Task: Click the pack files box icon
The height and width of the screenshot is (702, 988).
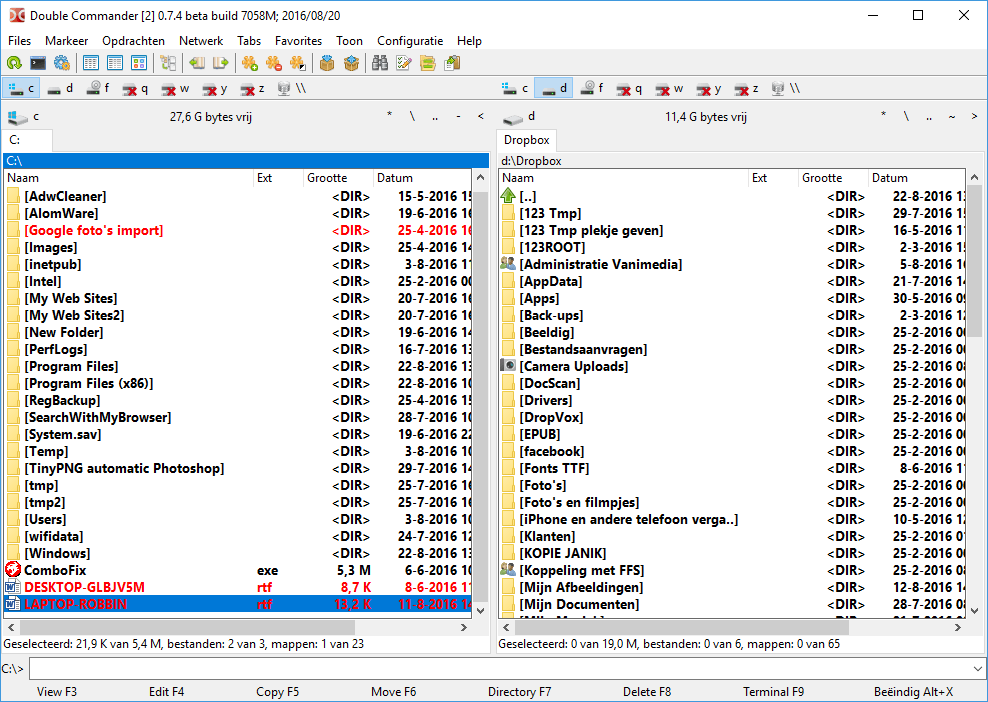Action: coord(326,63)
